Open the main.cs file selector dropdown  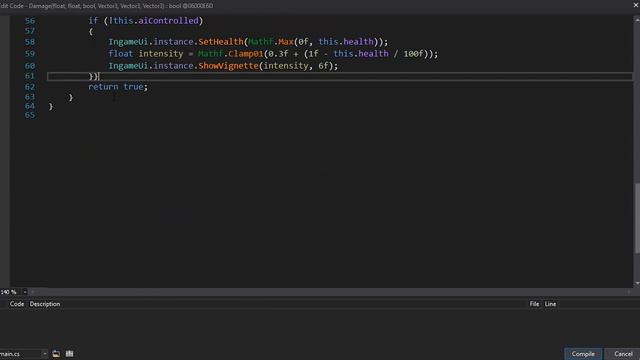coord(44,354)
